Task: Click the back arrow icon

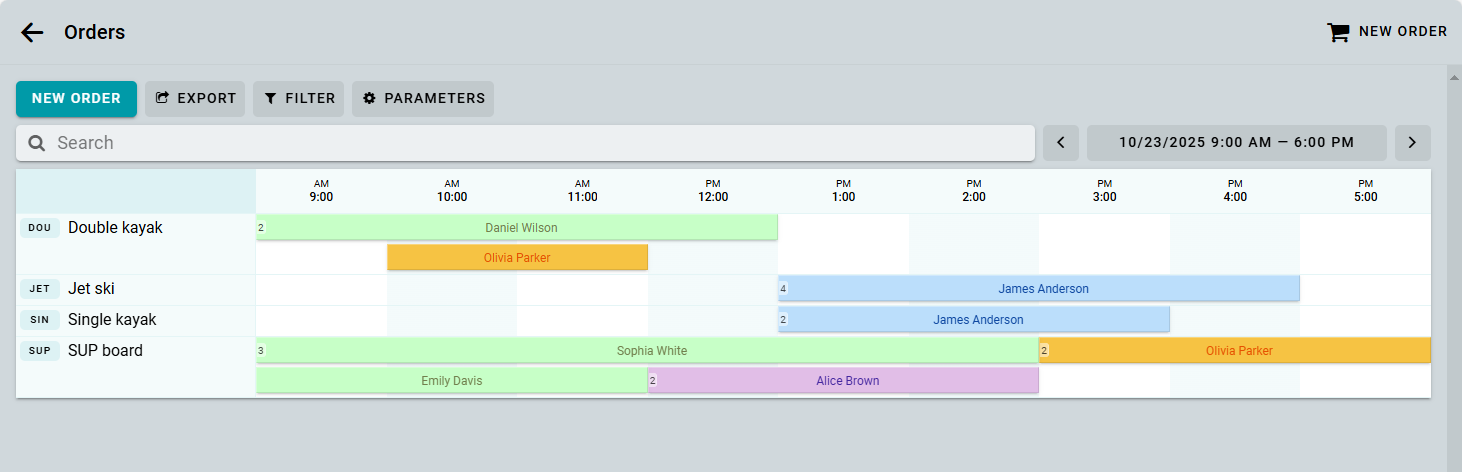Action: (x=32, y=32)
